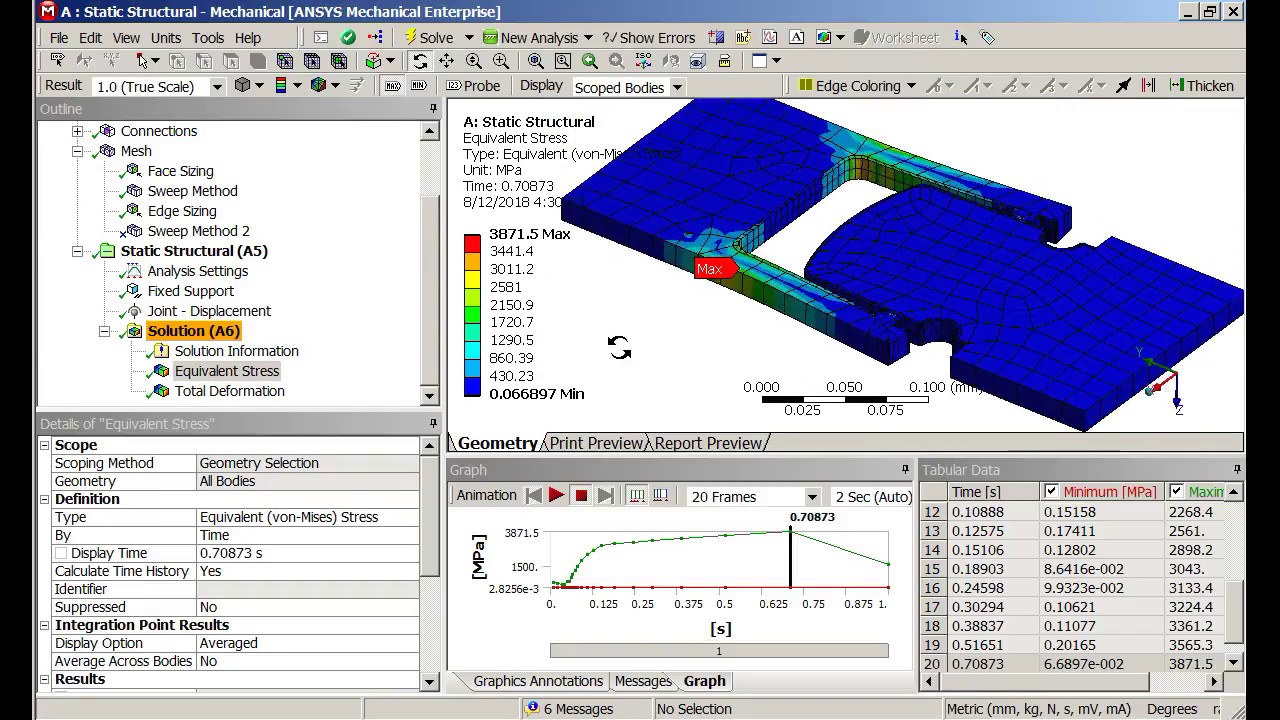The width and height of the screenshot is (1280, 720).
Task: Open the Graphics Annotations tab
Action: (538, 681)
